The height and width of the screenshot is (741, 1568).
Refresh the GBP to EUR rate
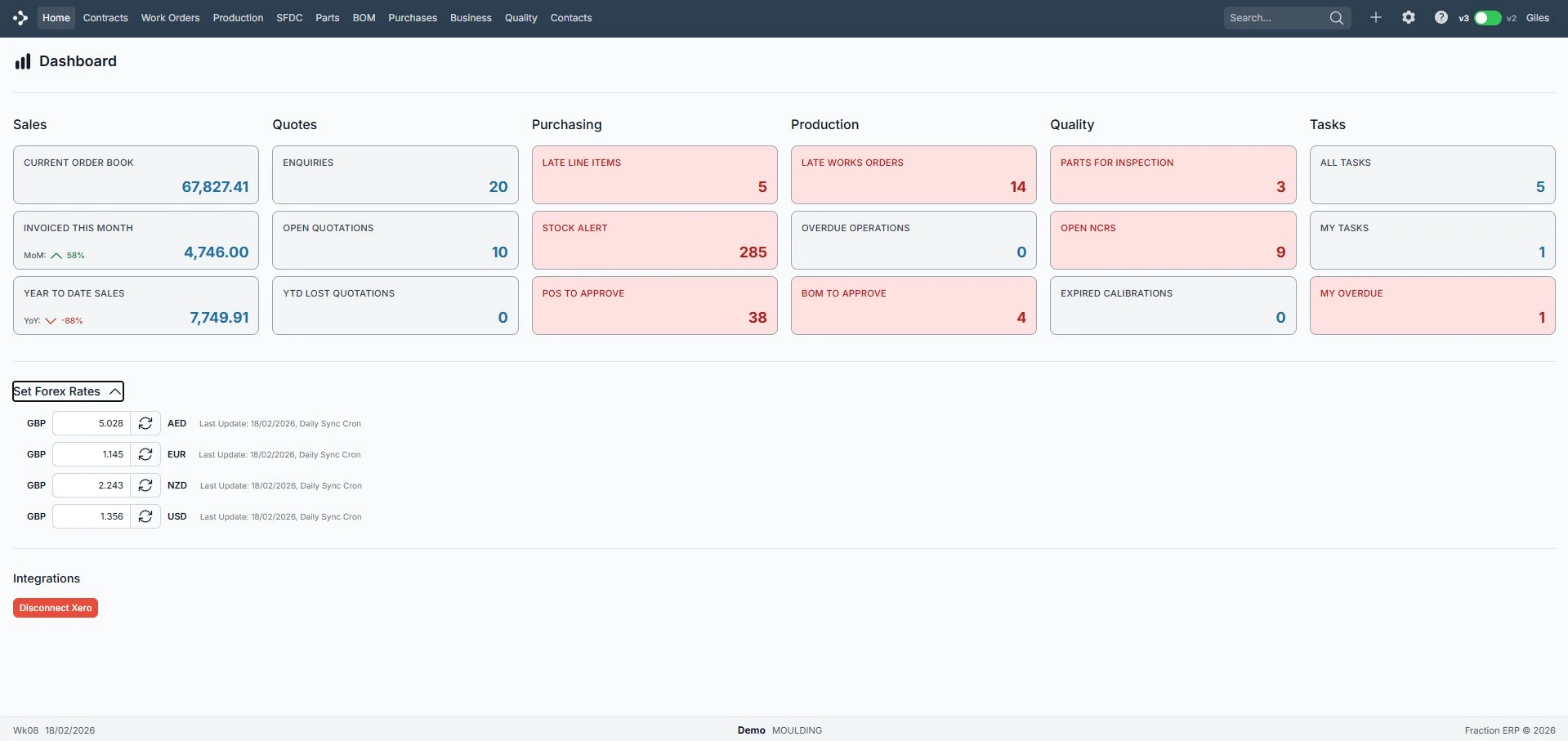click(x=145, y=454)
